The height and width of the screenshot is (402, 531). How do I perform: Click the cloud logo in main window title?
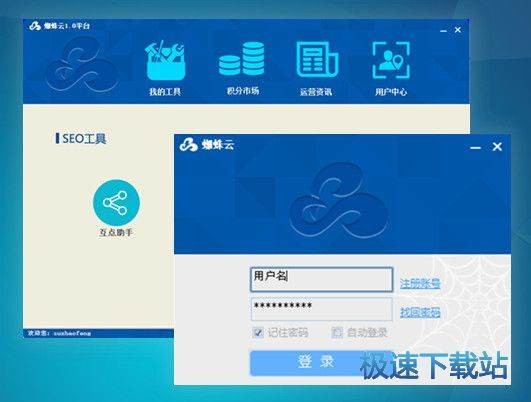[35, 26]
